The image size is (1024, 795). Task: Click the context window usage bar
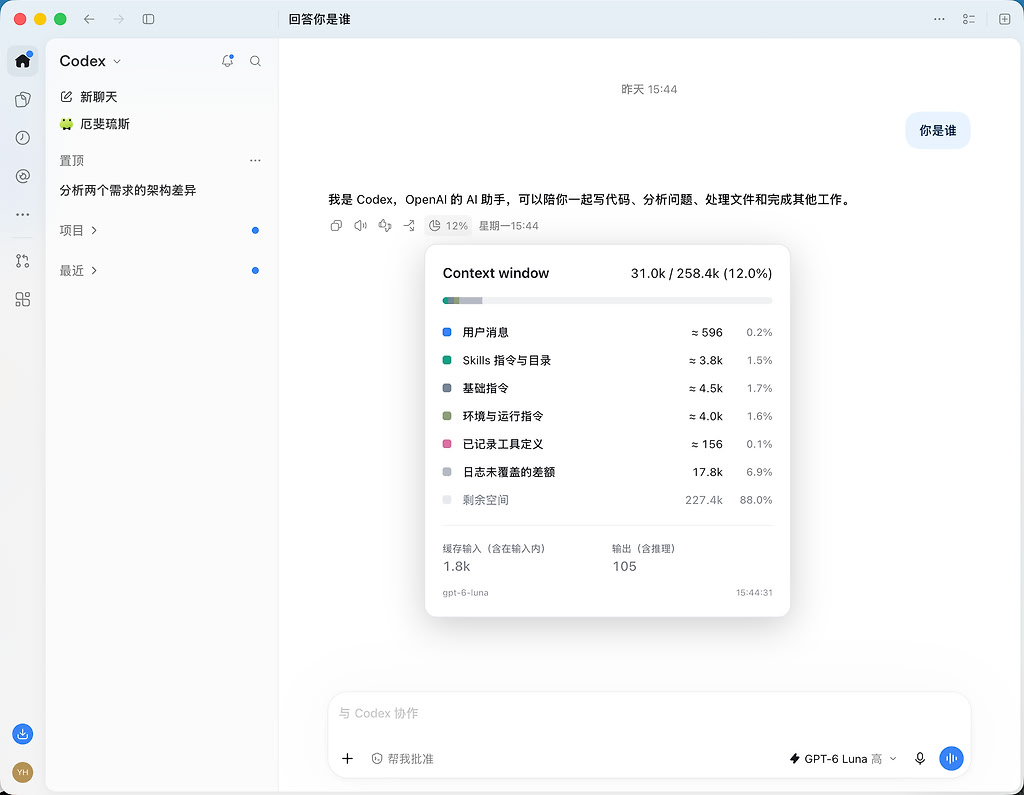[607, 300]
